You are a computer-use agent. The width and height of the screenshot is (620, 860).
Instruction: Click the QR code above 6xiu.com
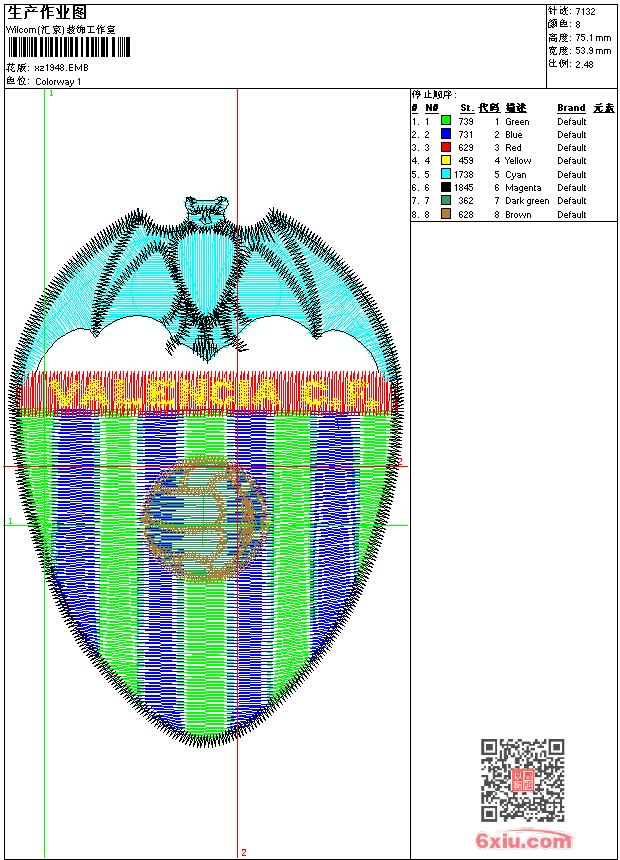[523, 780]
